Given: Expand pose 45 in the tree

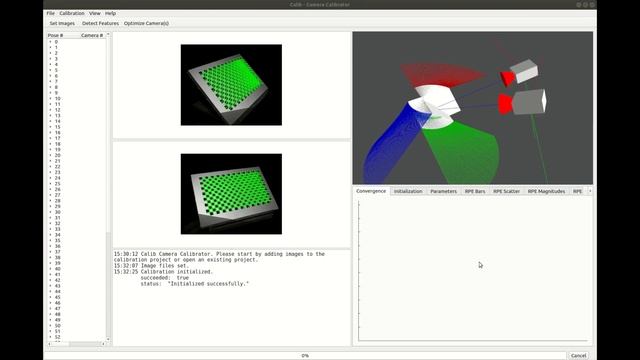Looking at the screenshot, I should tap(50, 297).
